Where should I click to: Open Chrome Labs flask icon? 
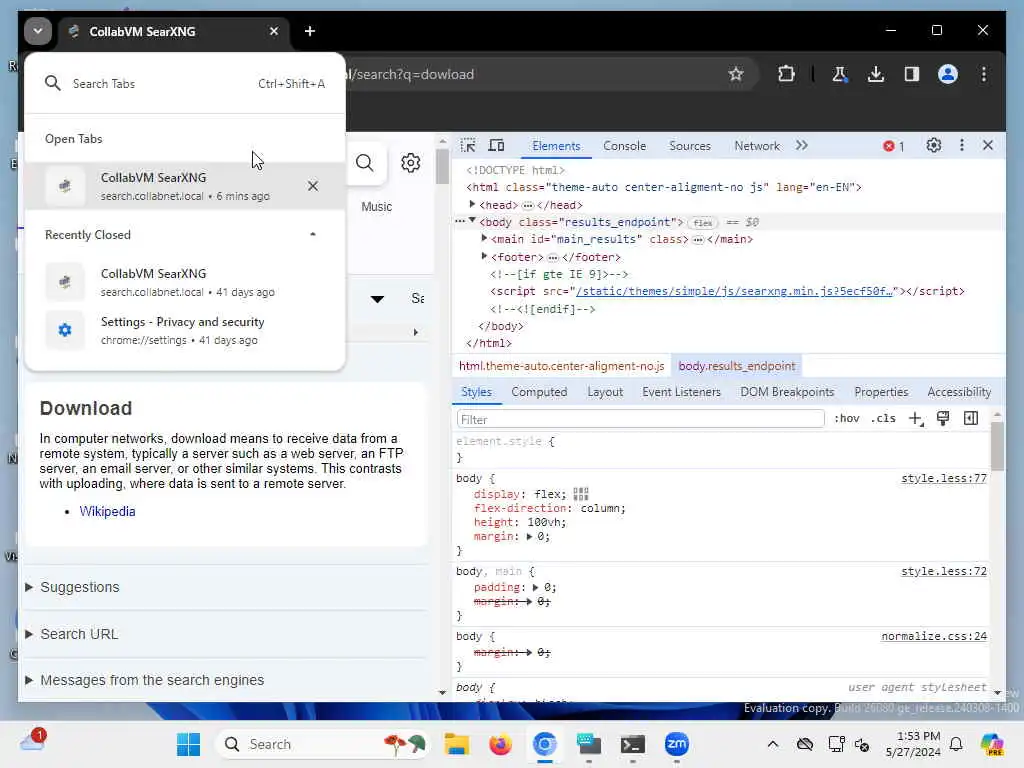pos(840,74)
